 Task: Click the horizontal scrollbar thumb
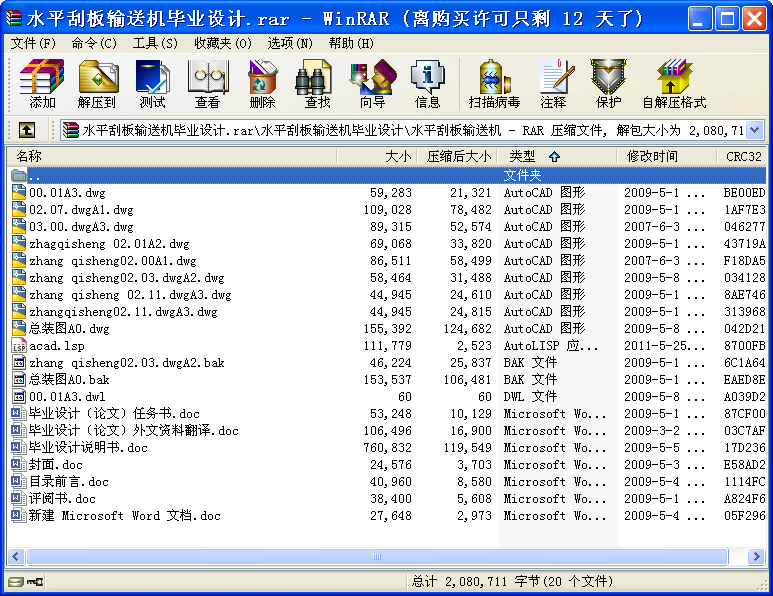377,557
